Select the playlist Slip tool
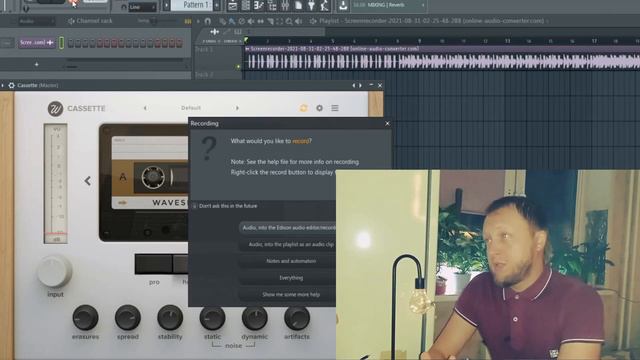The image size is (640, 360). click(x=260, y=21)
